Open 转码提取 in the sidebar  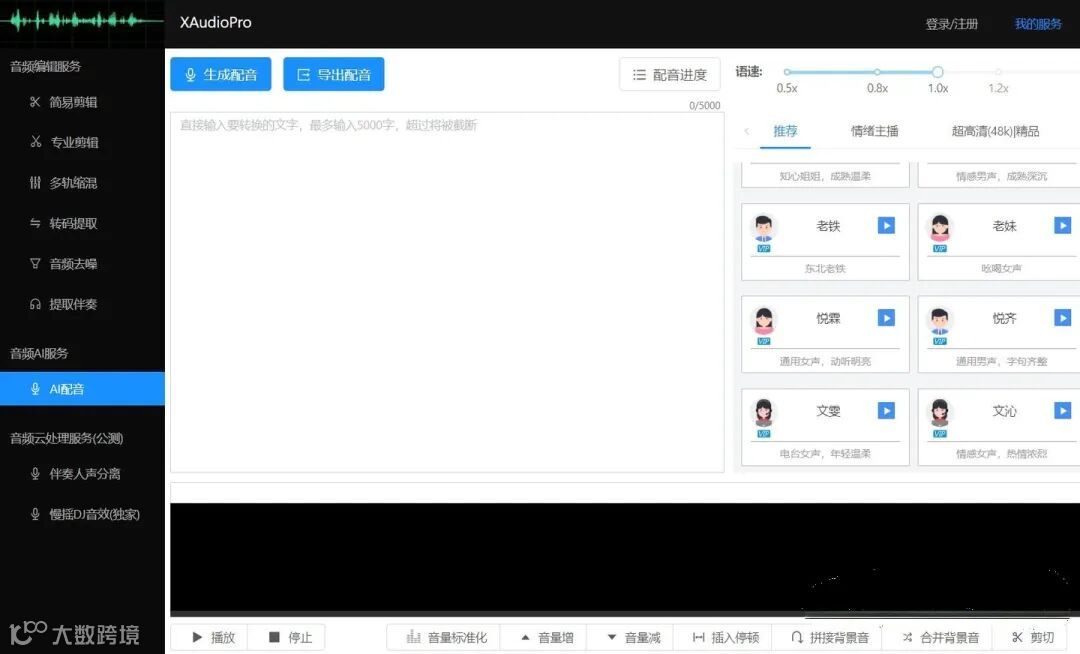tap(82, 223)
